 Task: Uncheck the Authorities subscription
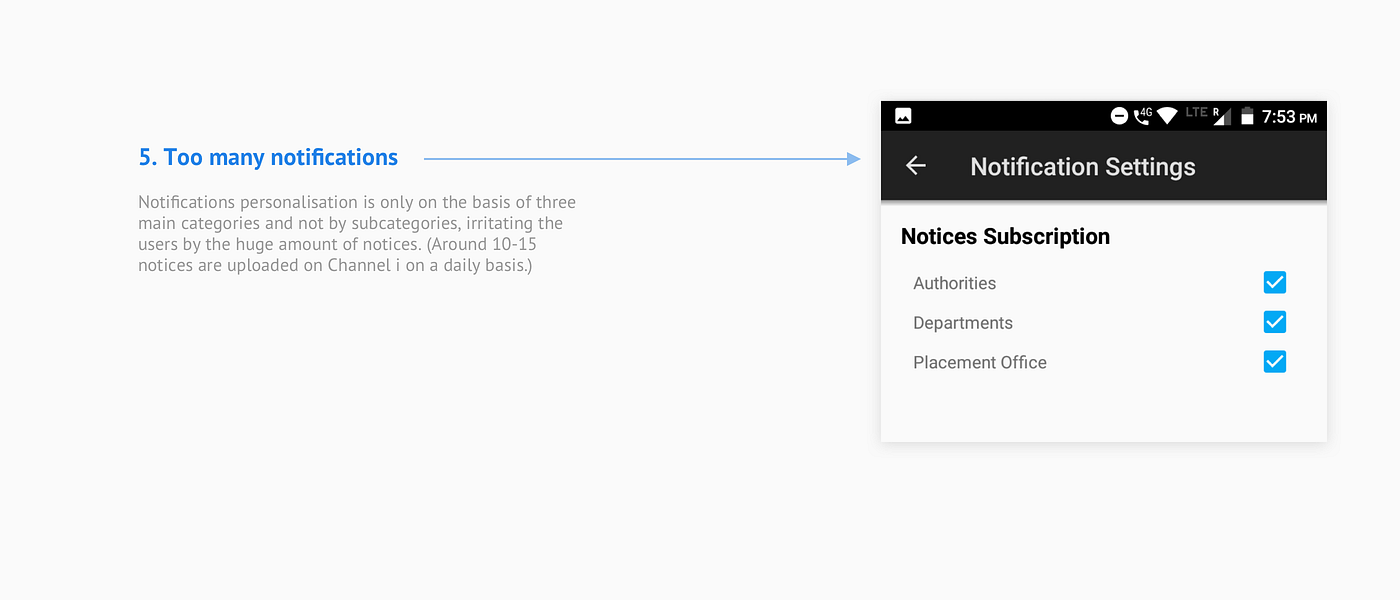pyautogui.click(x=1274, y=282)
